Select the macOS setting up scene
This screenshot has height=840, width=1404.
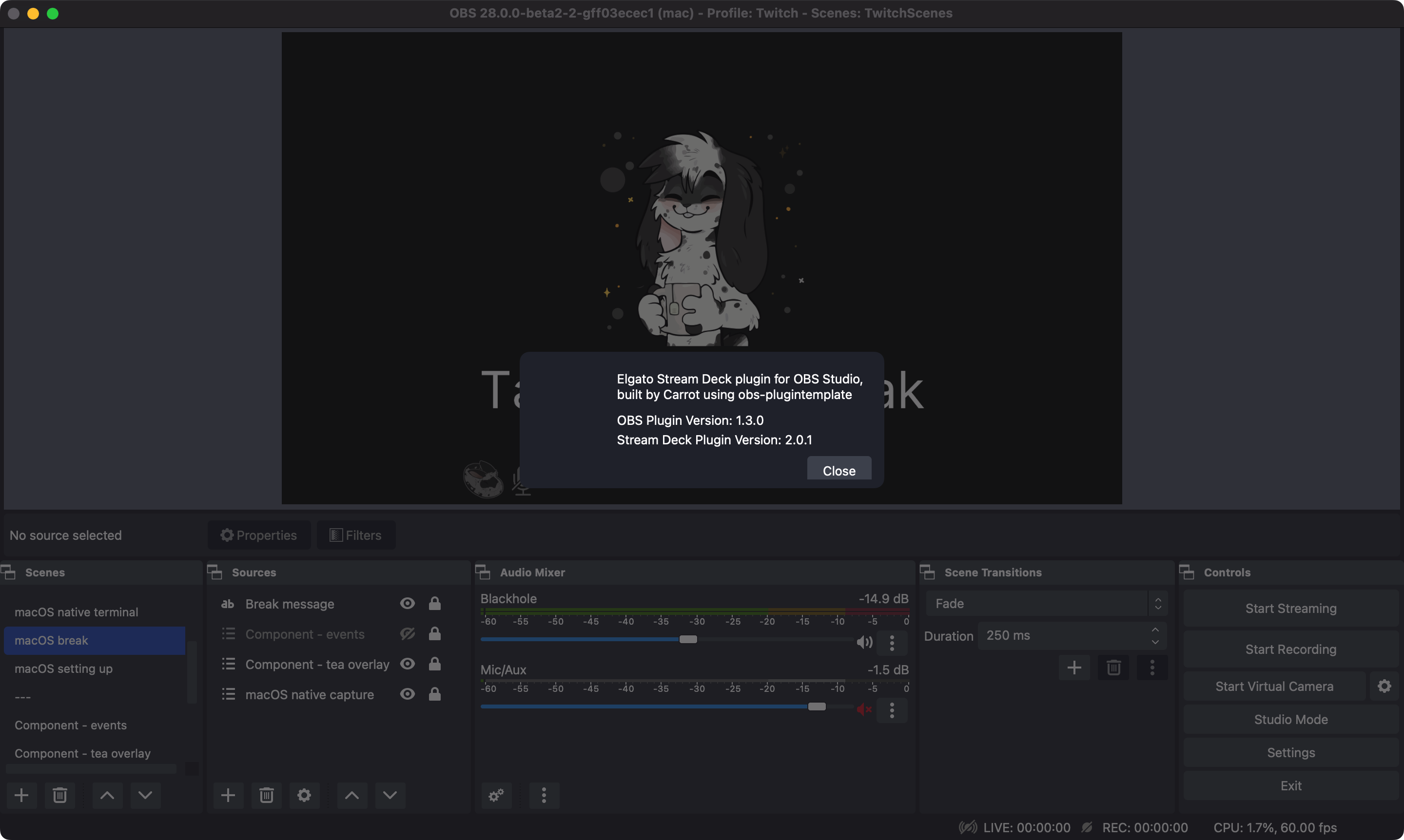coord(63,668)
